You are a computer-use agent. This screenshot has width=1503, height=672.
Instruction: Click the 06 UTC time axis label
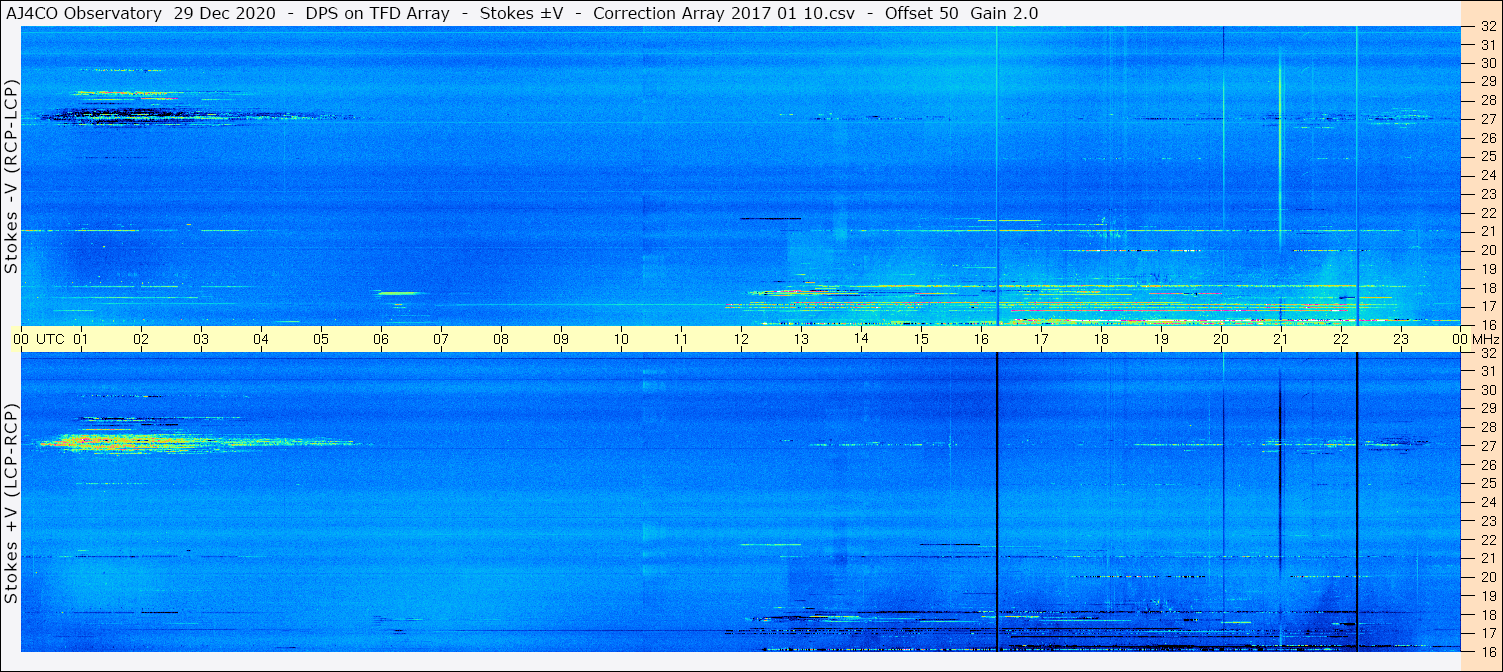381,339
